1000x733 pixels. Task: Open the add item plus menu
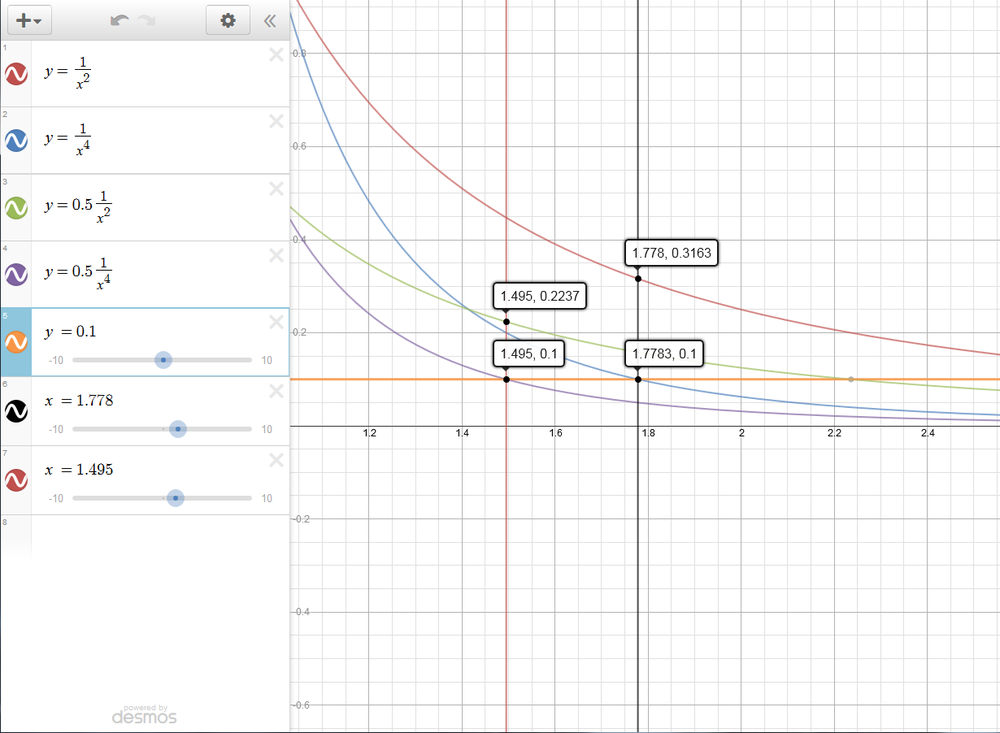(29, 20)
